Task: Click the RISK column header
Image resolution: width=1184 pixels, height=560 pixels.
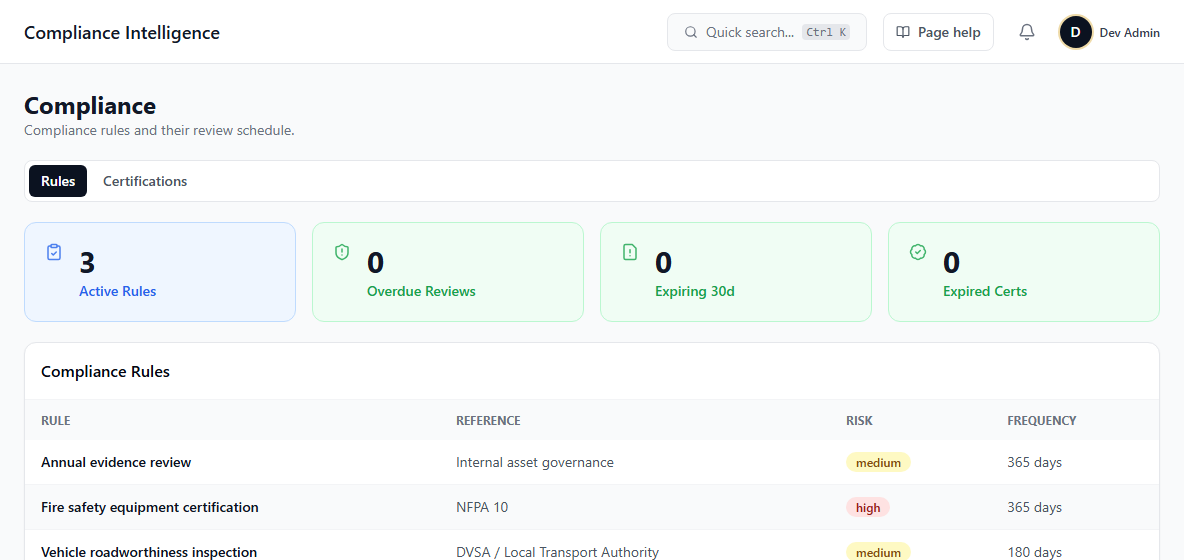Action: point(859,420)
